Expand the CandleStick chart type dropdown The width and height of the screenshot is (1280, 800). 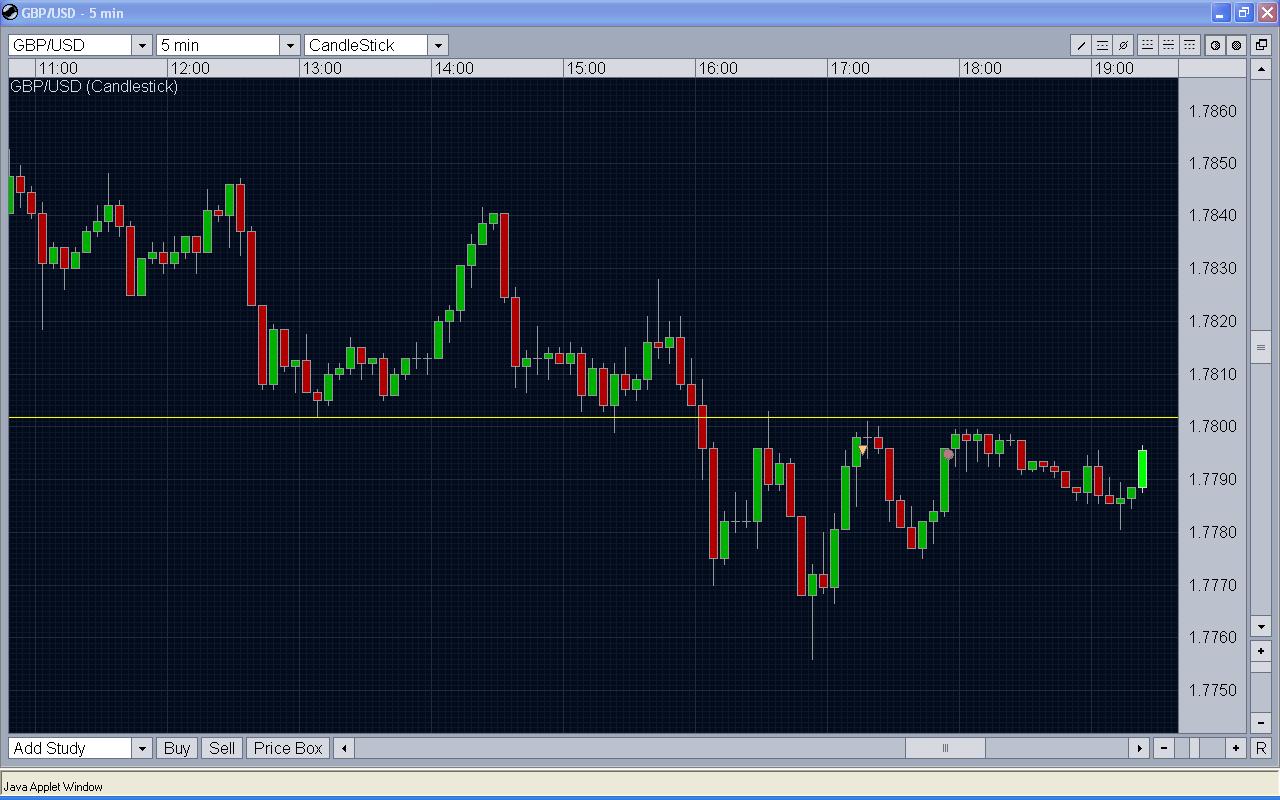(x=438, y=45)
